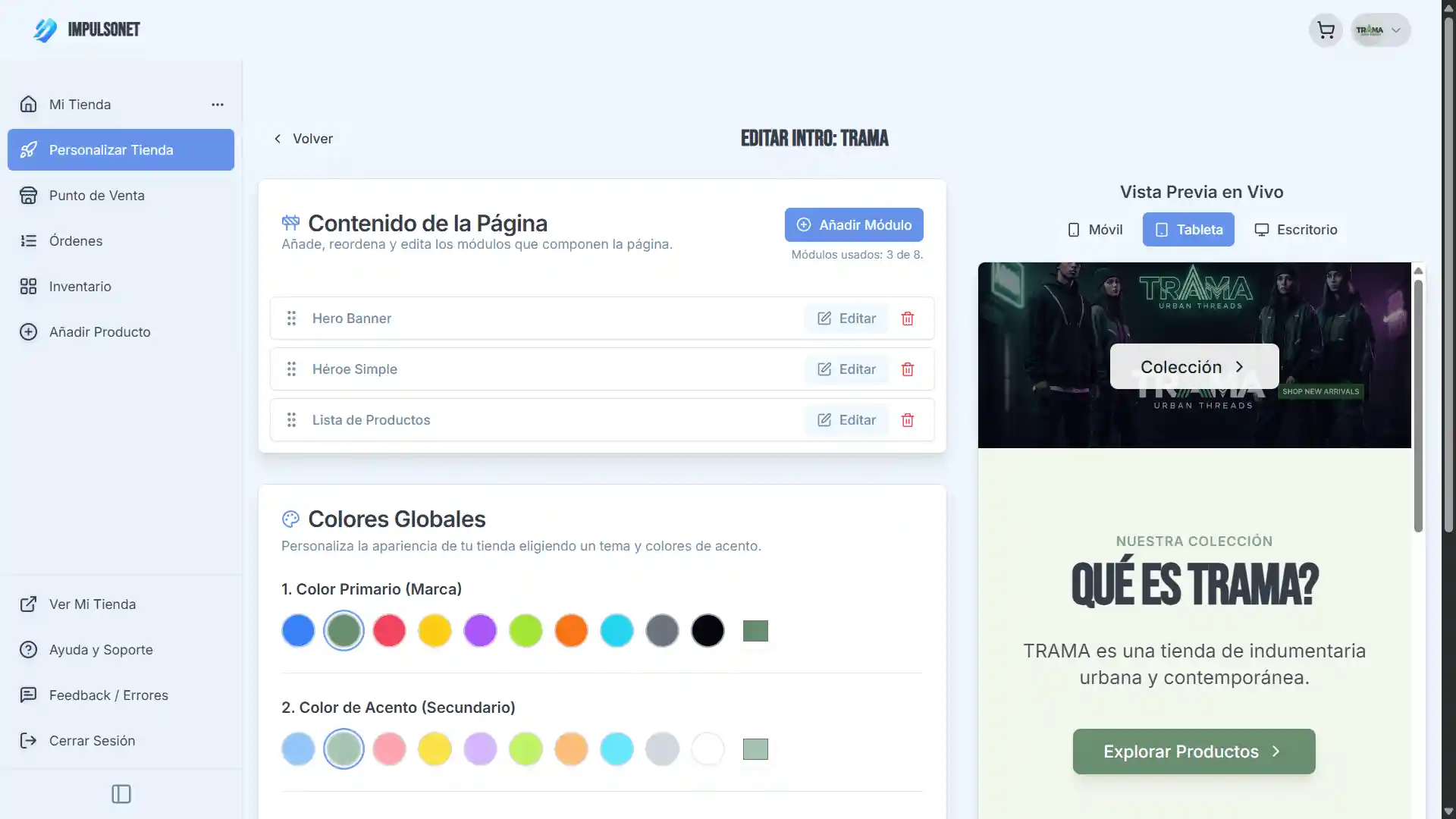Open the Mi Tienda options menu

pyautogui.click(x=218, y=105)
